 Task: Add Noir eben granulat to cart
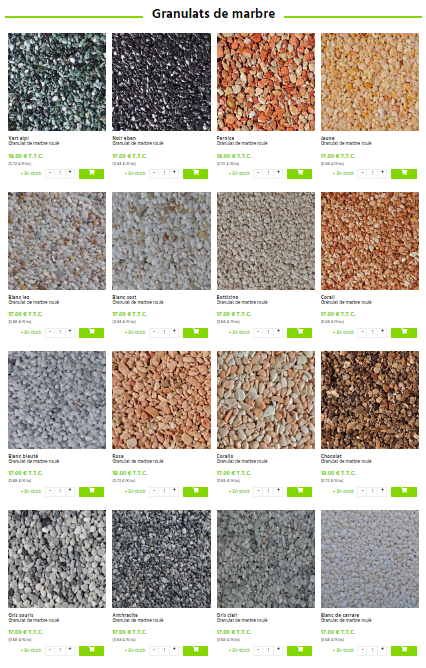[196, 173]
